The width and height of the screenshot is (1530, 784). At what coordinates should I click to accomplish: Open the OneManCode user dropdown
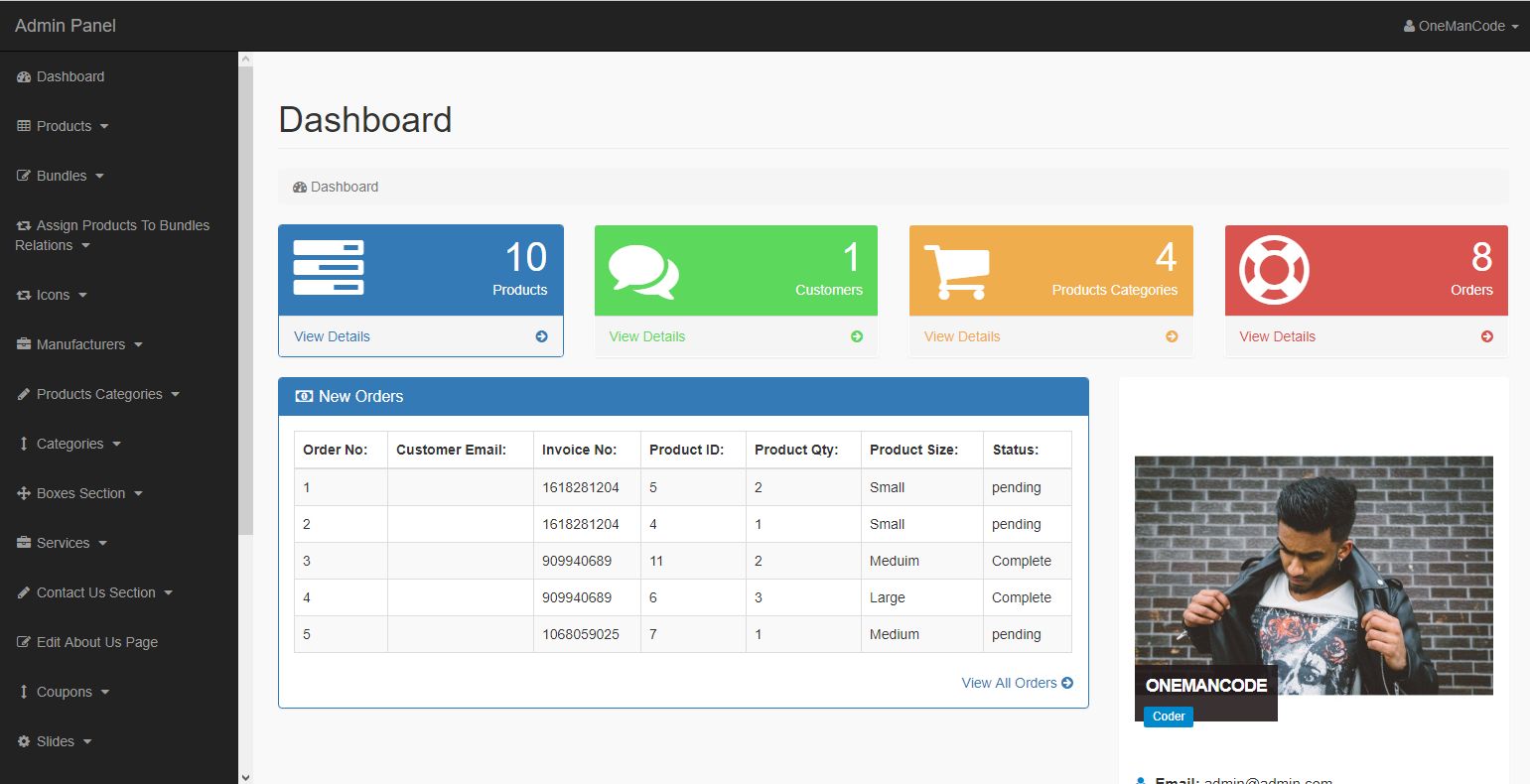point(1460,26)
